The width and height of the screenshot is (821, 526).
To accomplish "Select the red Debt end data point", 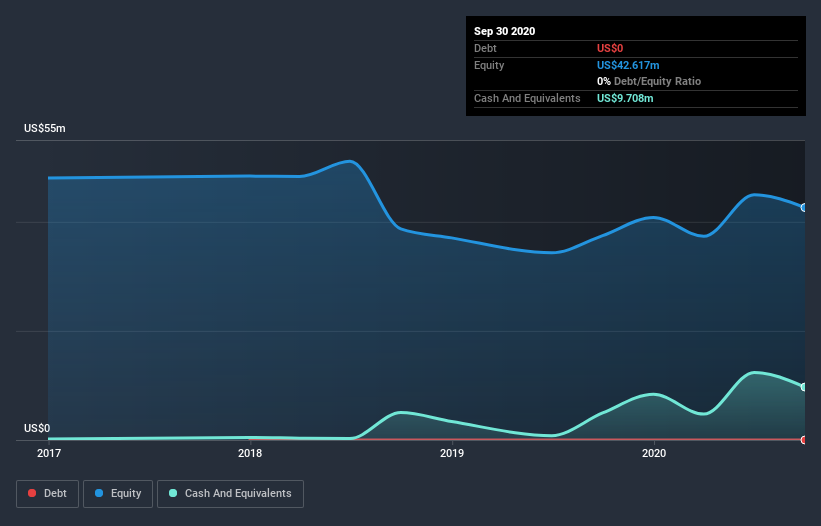I will pos(804,440).
